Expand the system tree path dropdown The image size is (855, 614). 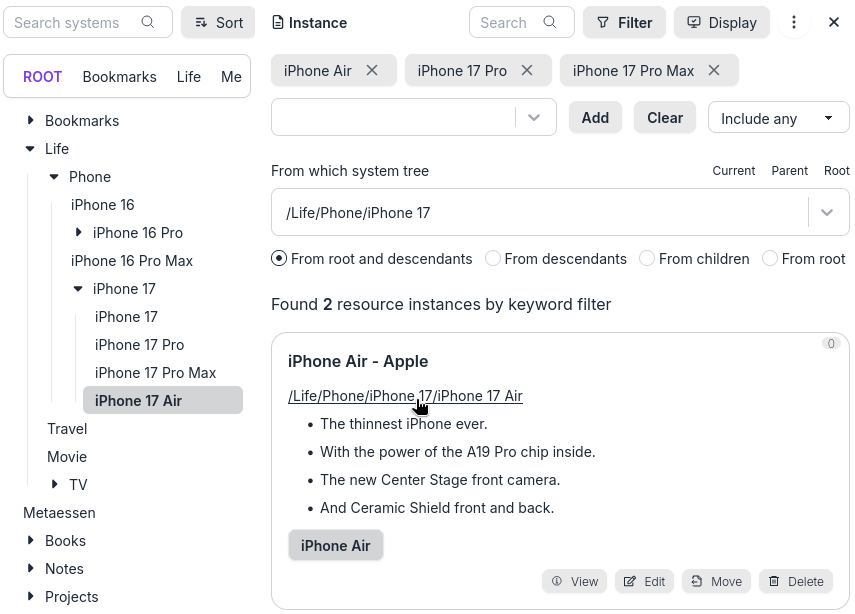click(827, 213)
